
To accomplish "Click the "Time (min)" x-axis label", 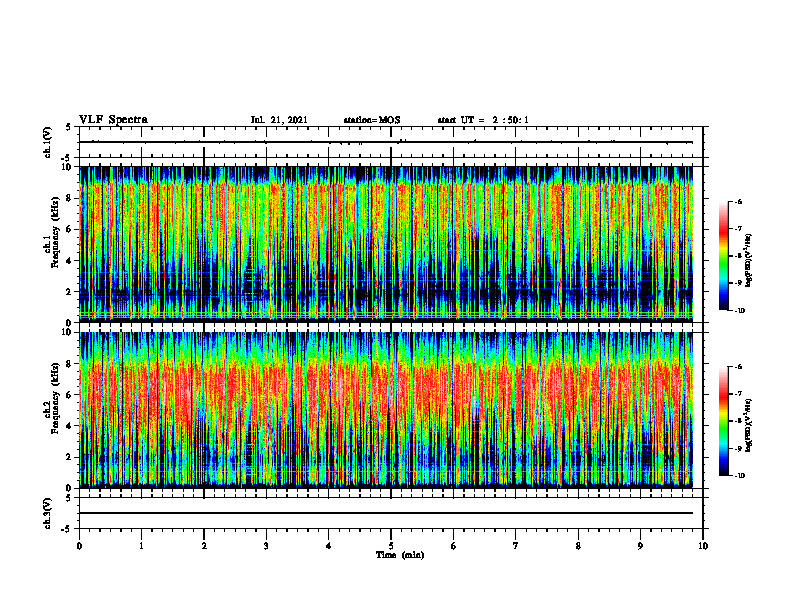I will [400, 555].
